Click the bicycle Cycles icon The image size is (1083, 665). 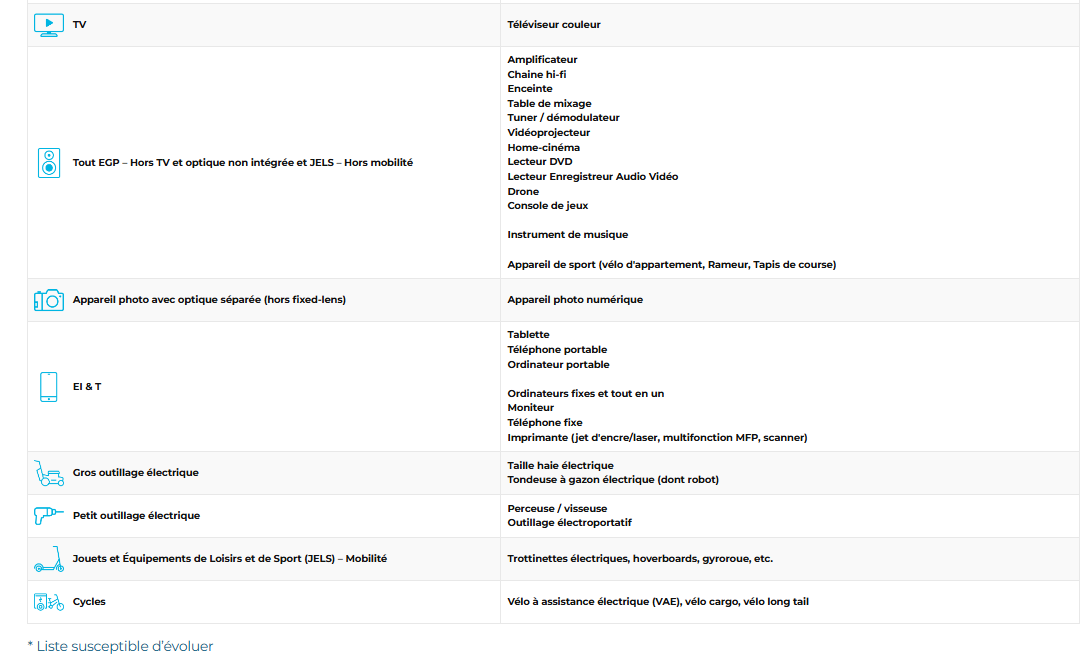pyautogui.click(x=48, y=602)
